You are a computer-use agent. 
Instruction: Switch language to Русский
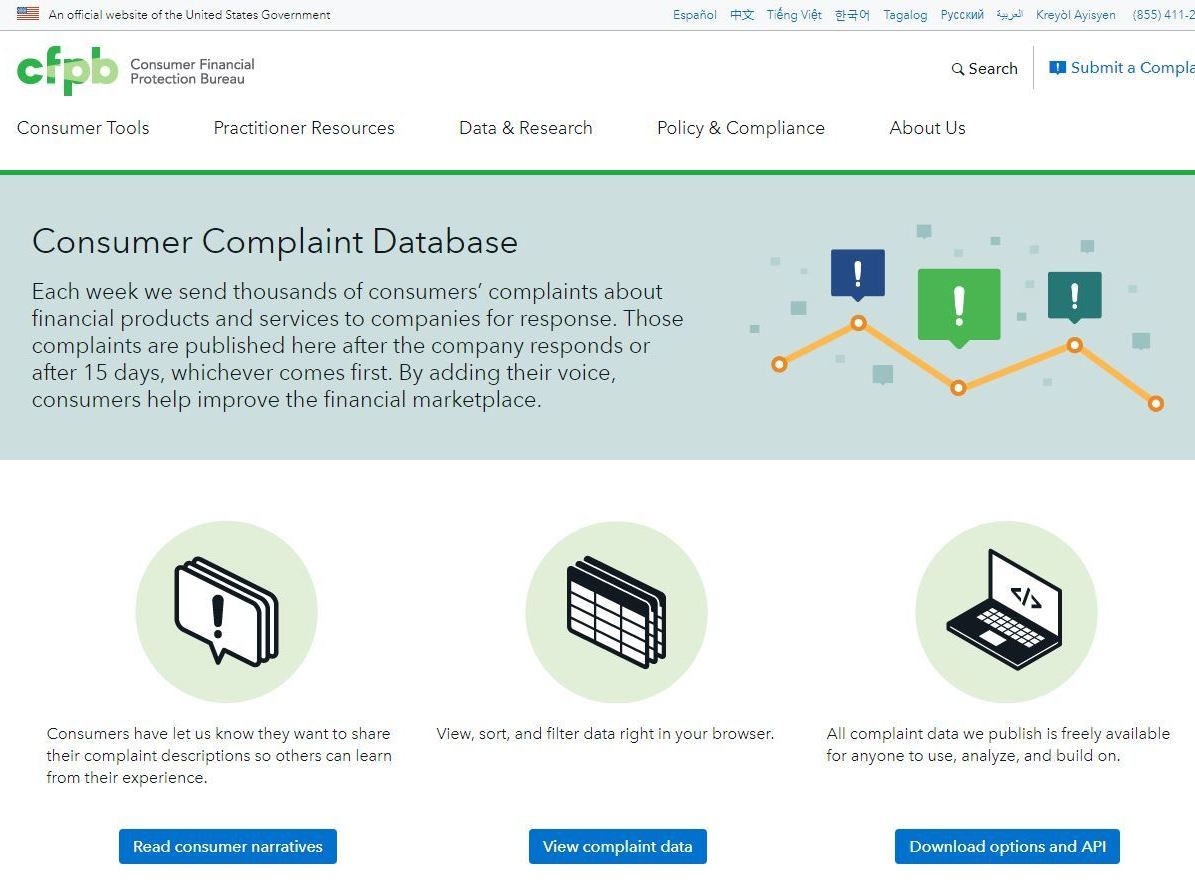(962, 15)
